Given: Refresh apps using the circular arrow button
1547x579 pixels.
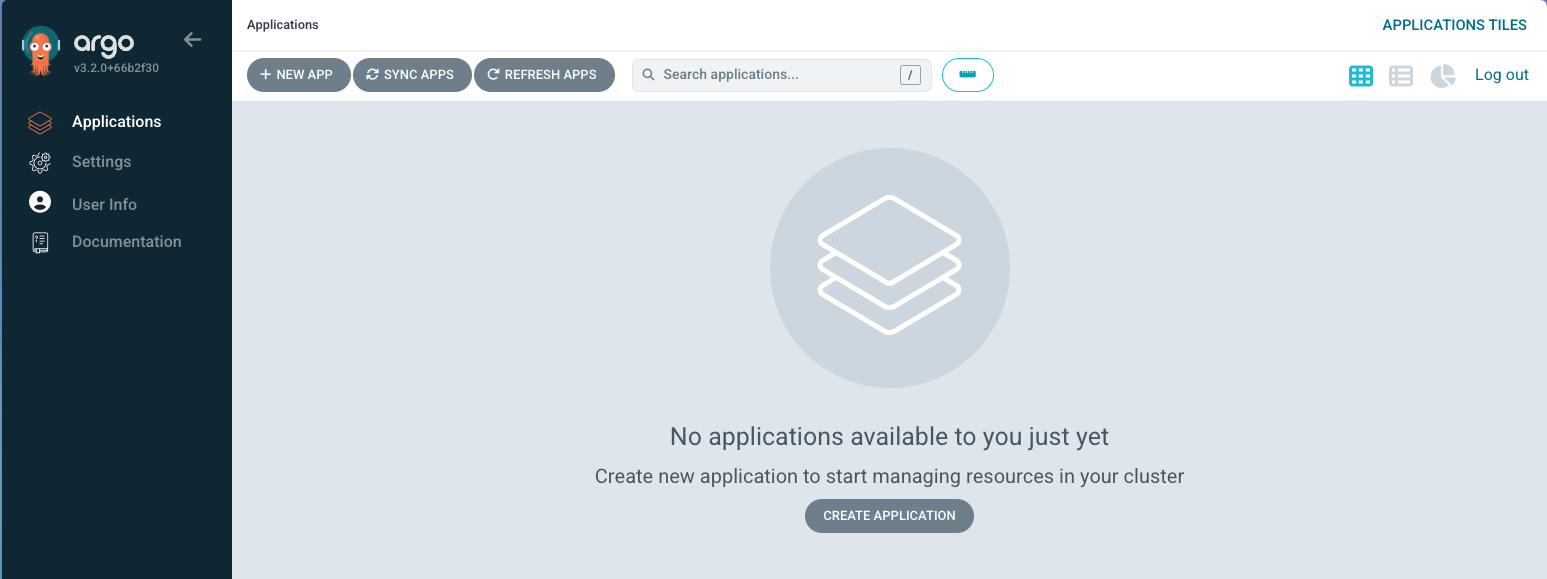Looking at the screenshot, I should 544,74.
